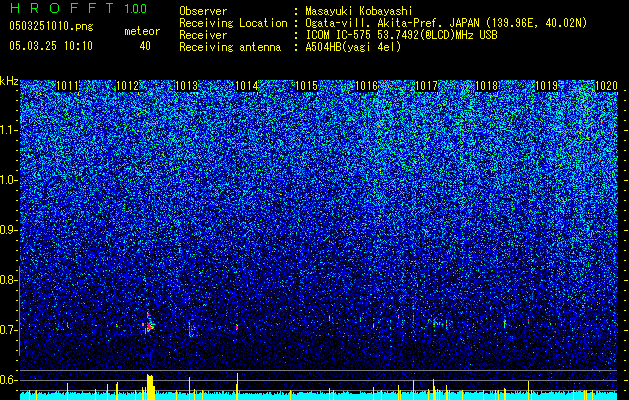Click the 0.7 frequency axis label
Screen dimensions: 629x400
8,330
